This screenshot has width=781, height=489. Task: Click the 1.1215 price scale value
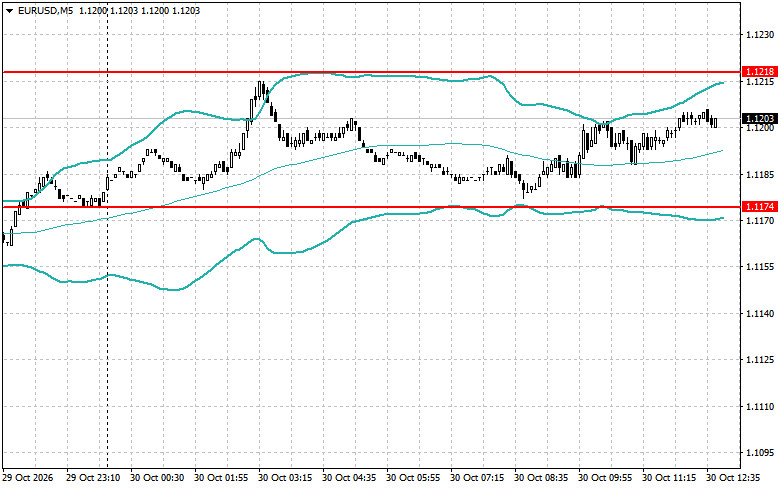[760, 81]
